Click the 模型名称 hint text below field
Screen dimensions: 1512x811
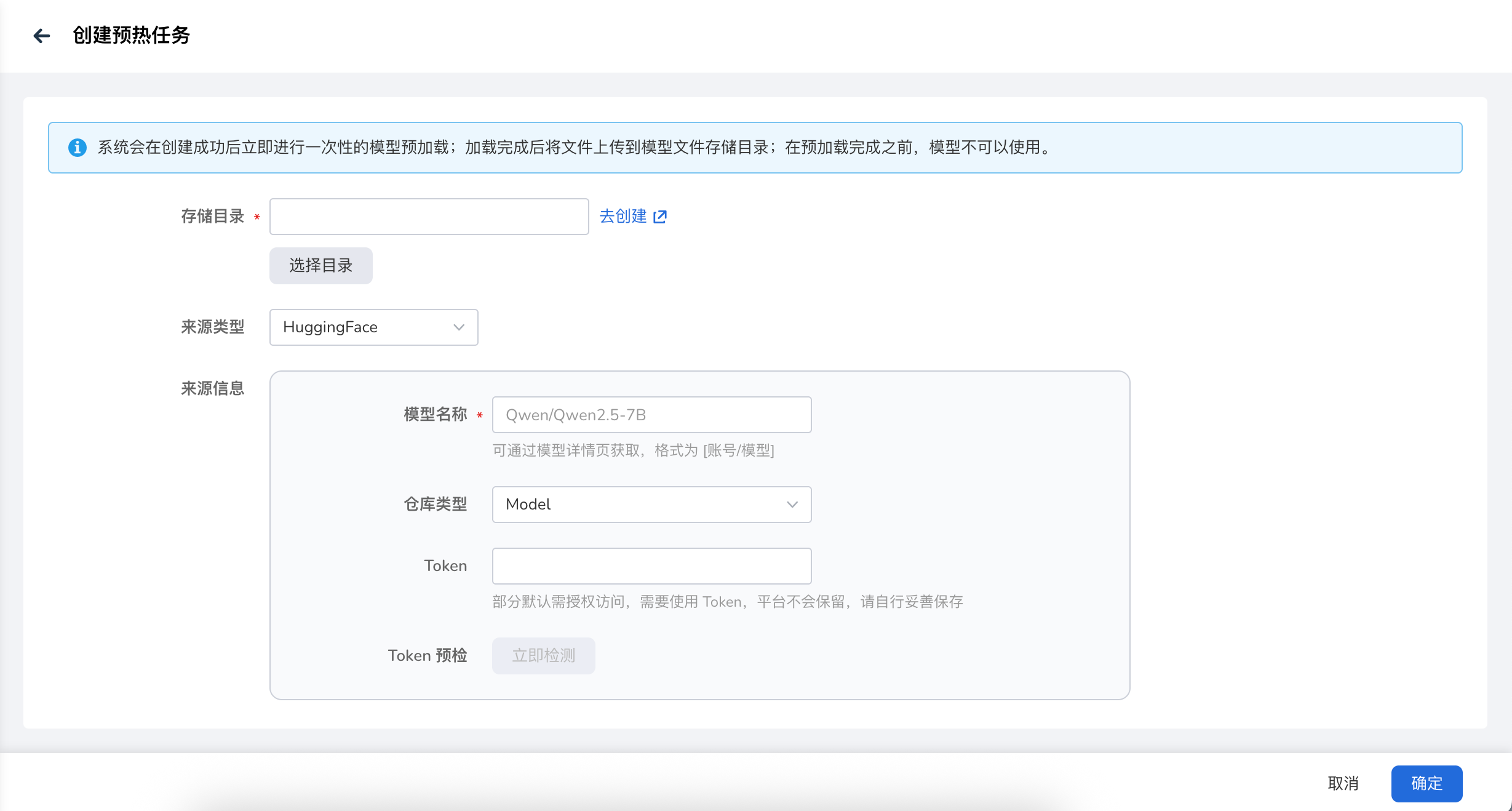click(633, 450)
